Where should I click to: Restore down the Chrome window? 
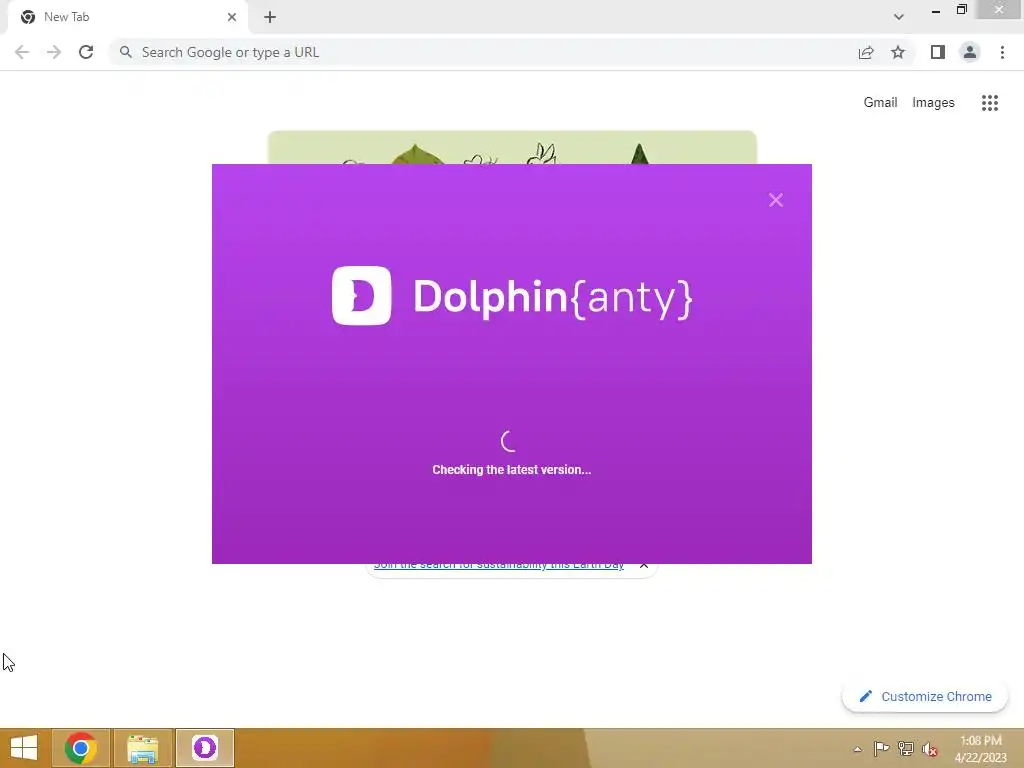pyautogui.click(x=961, y=10)
